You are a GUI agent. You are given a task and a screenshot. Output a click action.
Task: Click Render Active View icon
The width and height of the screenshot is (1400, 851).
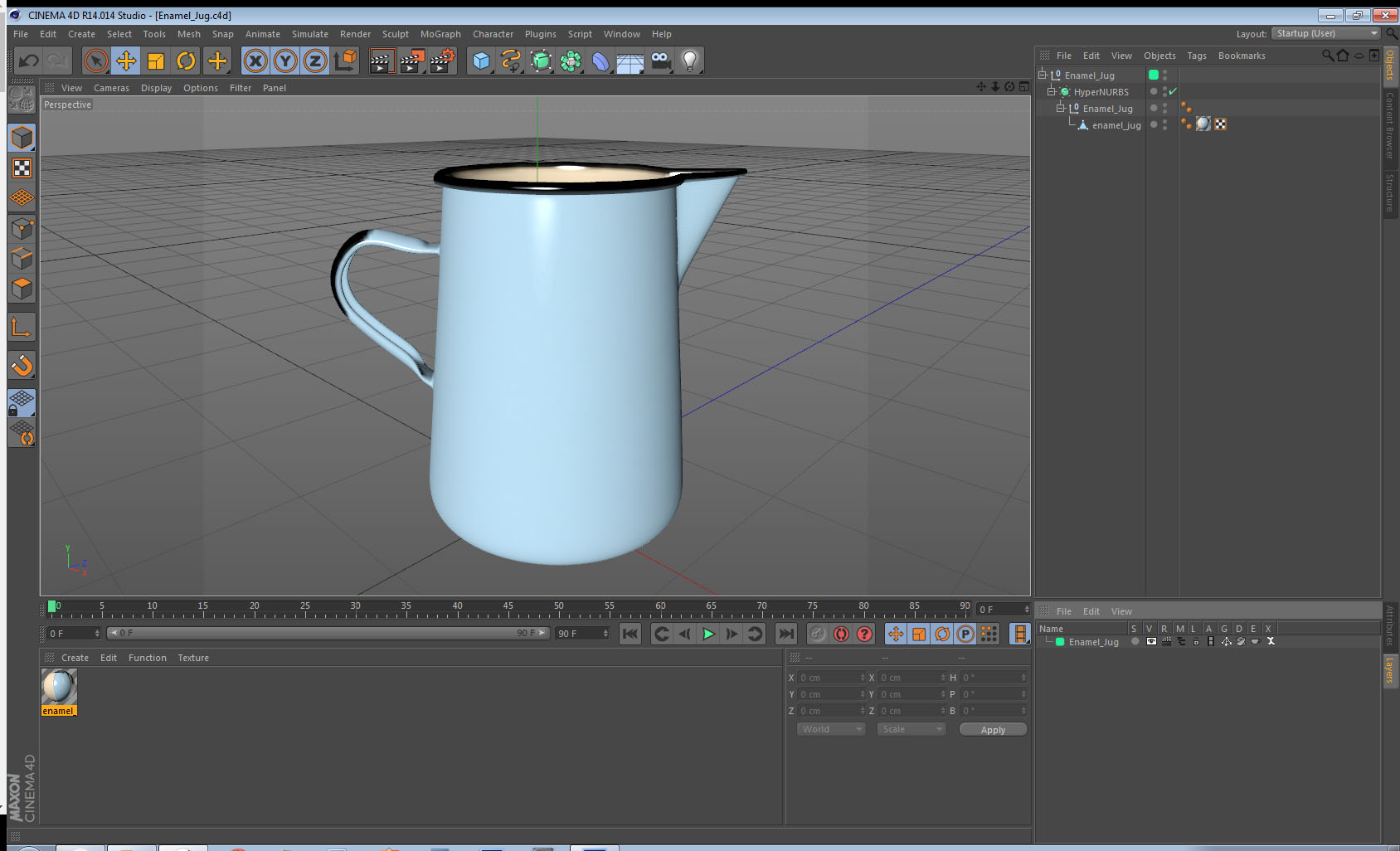click(x=382, y=61)
